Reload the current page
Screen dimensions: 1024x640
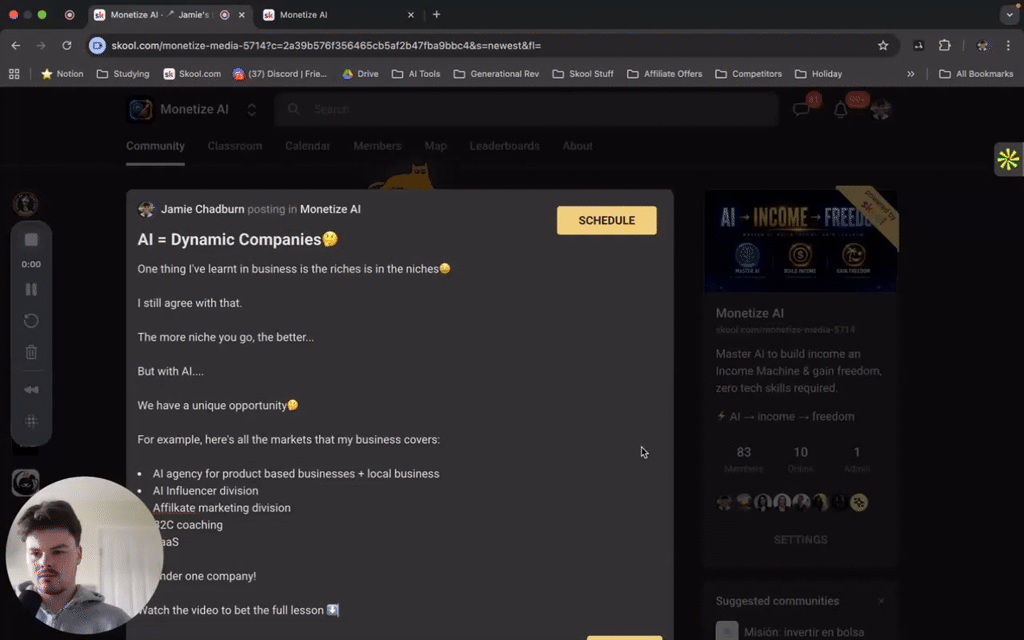pyautogui.click(x=67, y=45)
